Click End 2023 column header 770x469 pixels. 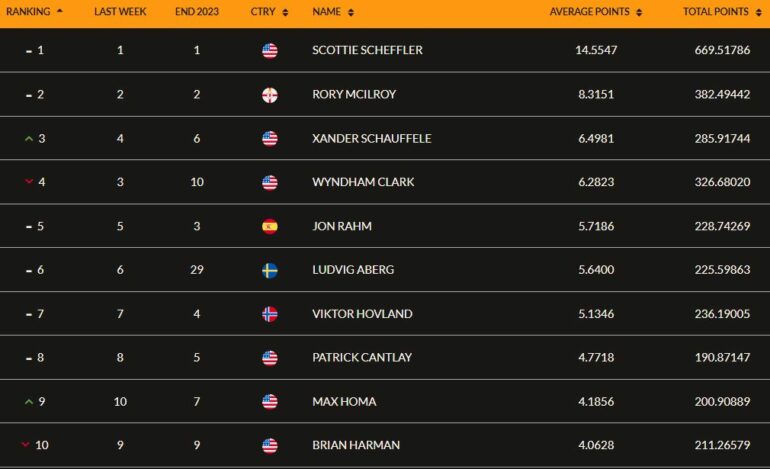coord(197,12)
